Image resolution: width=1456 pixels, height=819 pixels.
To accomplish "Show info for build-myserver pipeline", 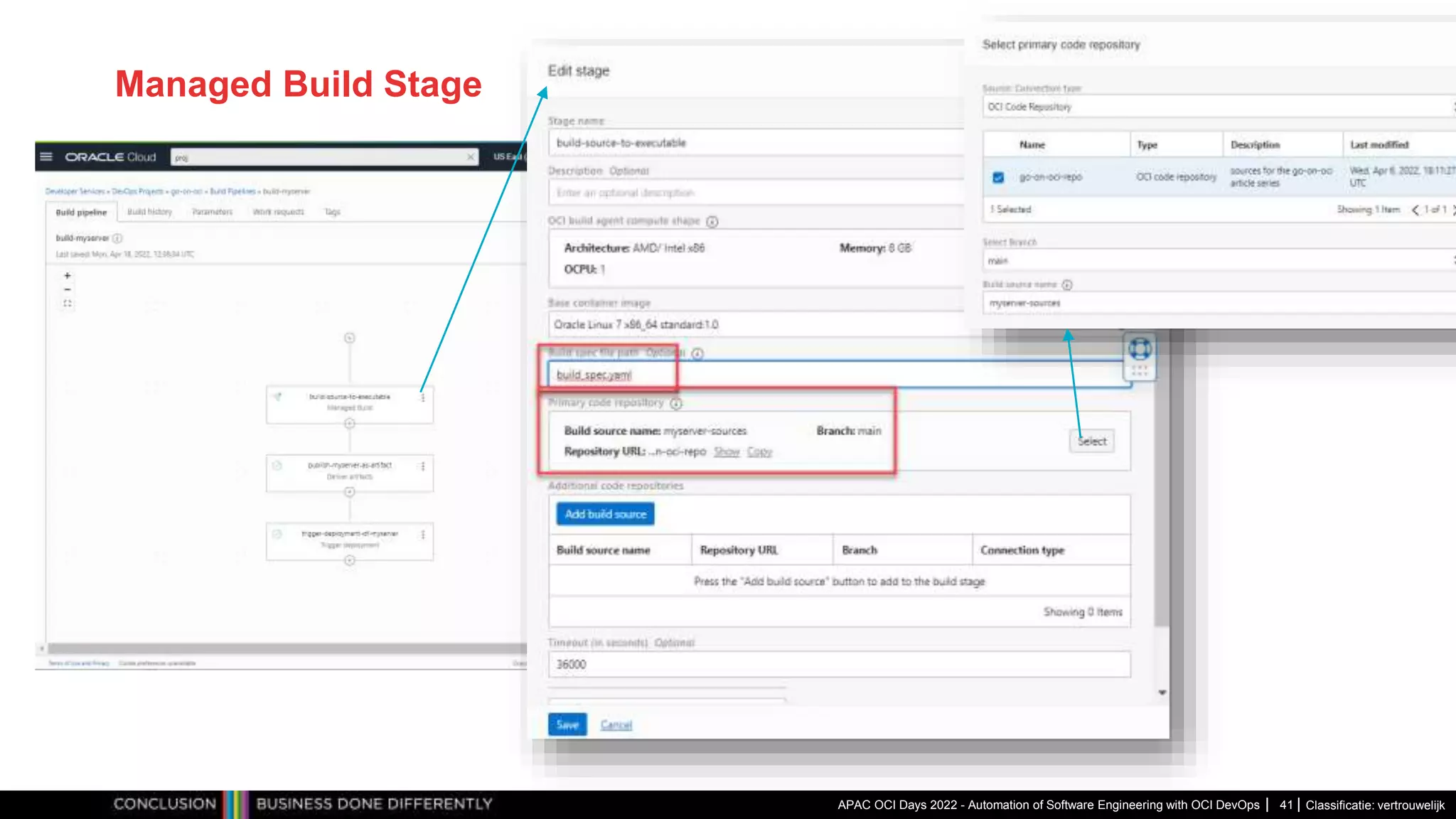I will click(x=118, y=238).
